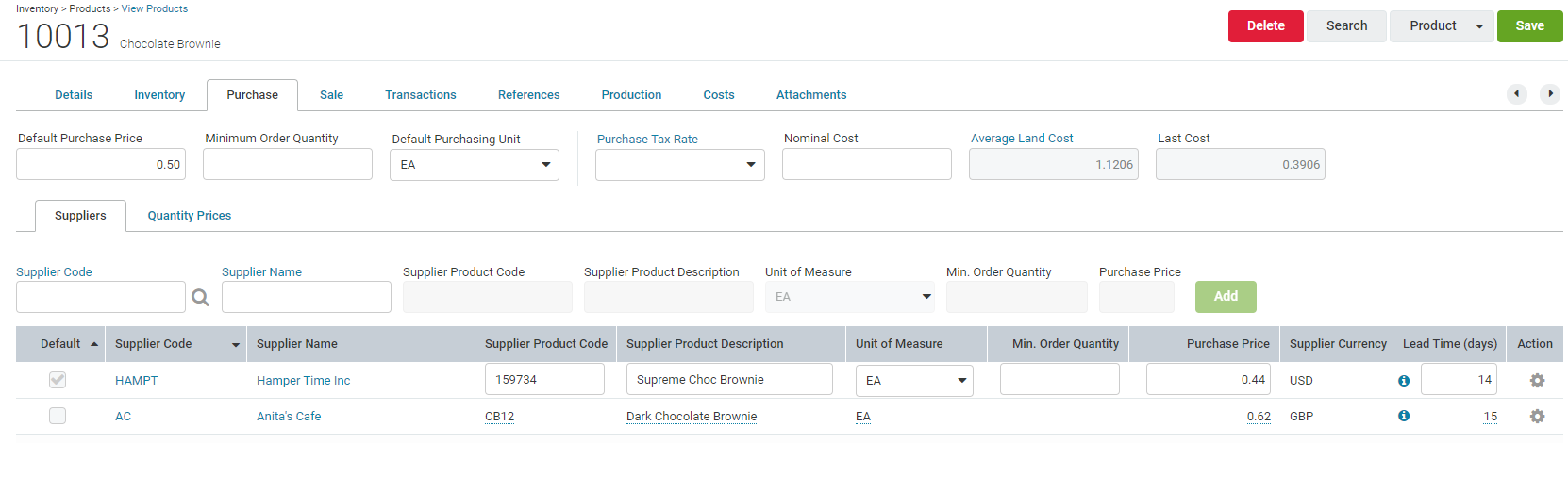Image resolution: width=1568 pixels, height=477 pixels.
Task: Click the right arrow tab scroller
Action: coord(1550,93)
